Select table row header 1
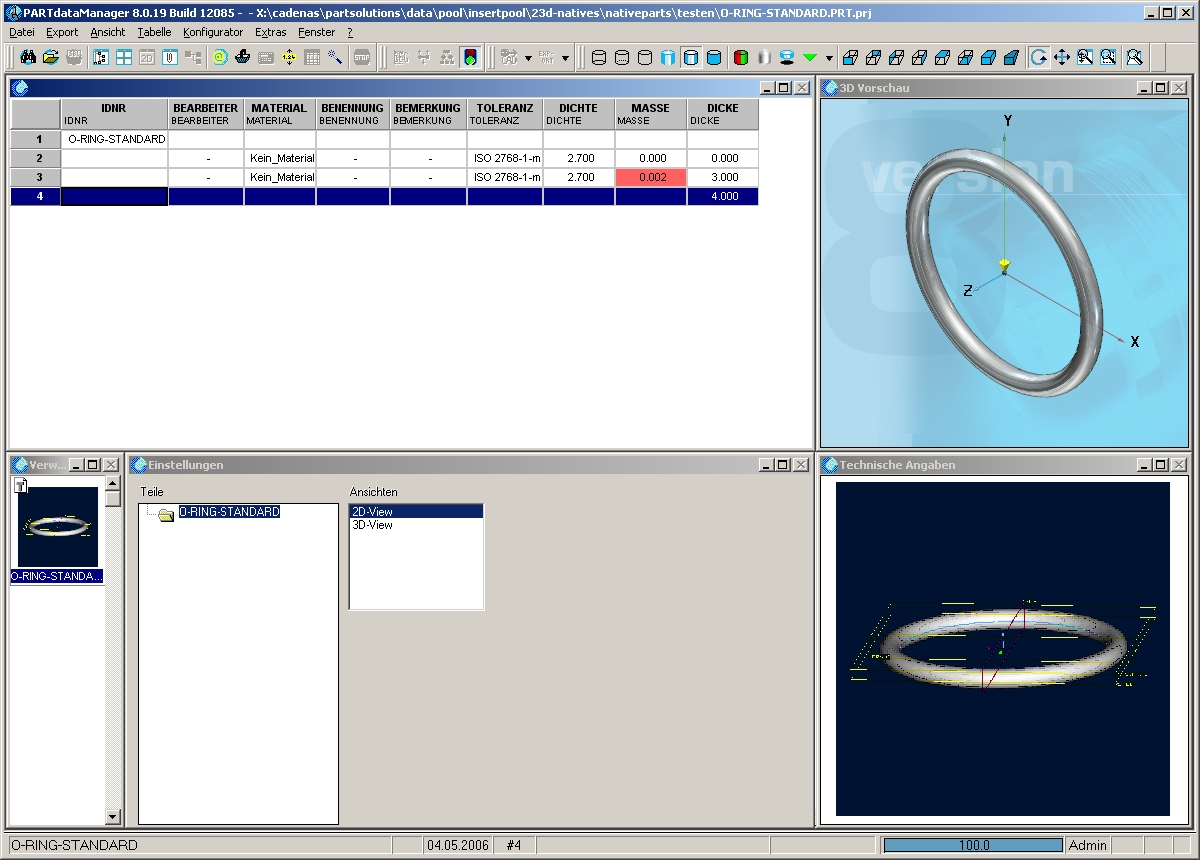 (x=36, y=139)
